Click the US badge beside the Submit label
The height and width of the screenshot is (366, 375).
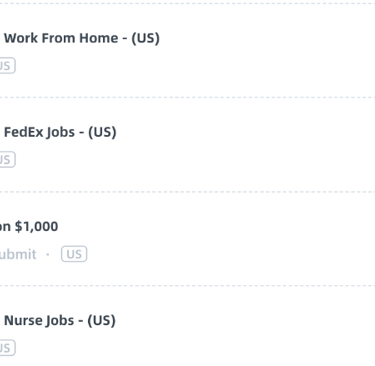[x=74, y=254]
